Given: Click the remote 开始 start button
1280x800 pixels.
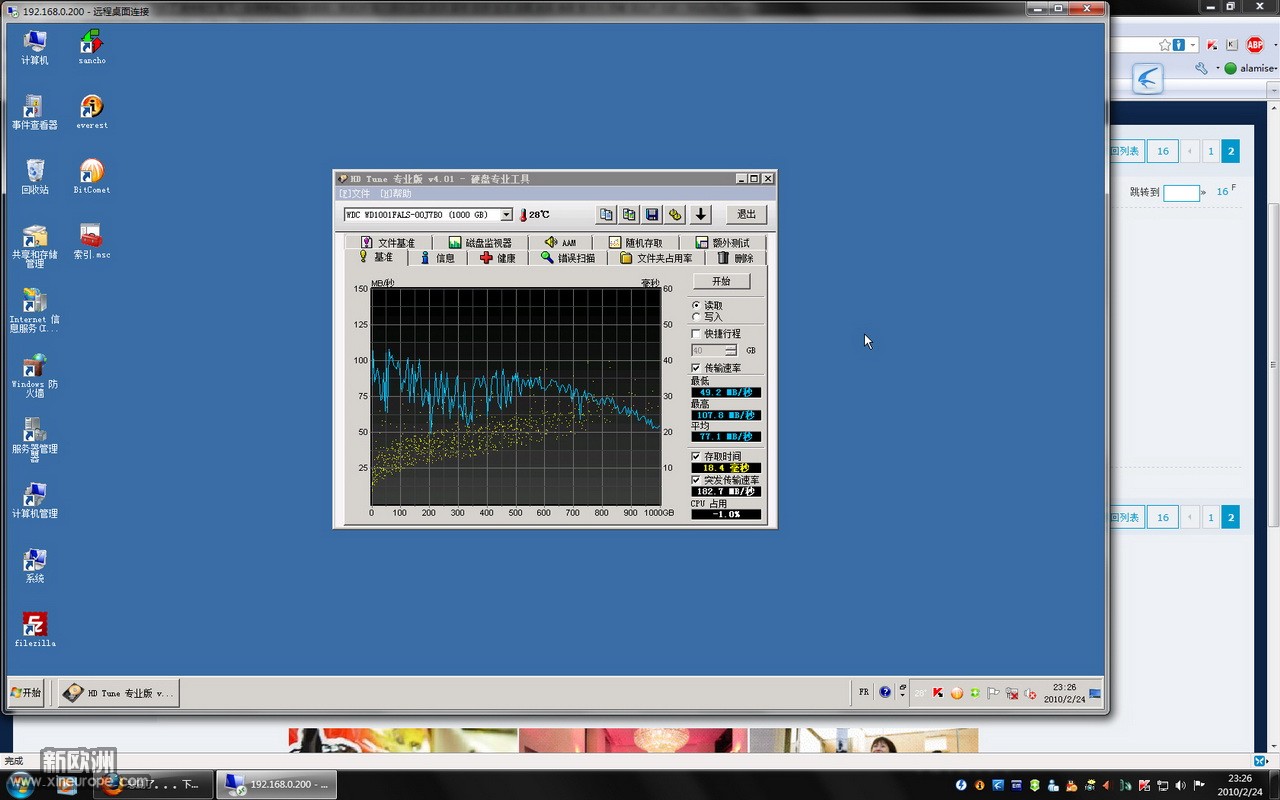Looking at the screenshot, I should pos(26,692).
